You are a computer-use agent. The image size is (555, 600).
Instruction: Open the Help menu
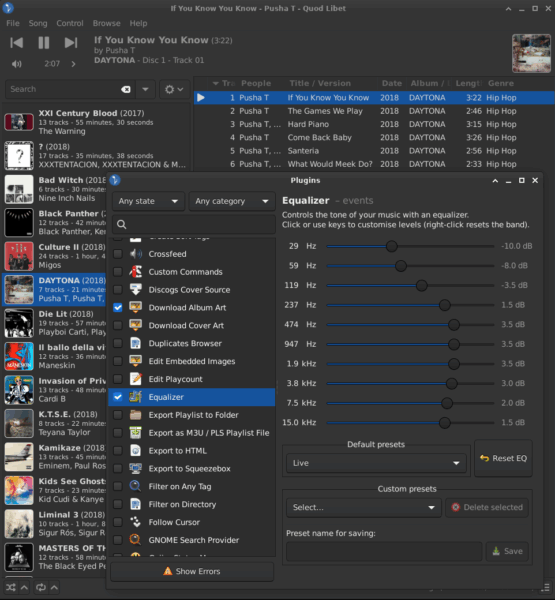click(138, 23)
